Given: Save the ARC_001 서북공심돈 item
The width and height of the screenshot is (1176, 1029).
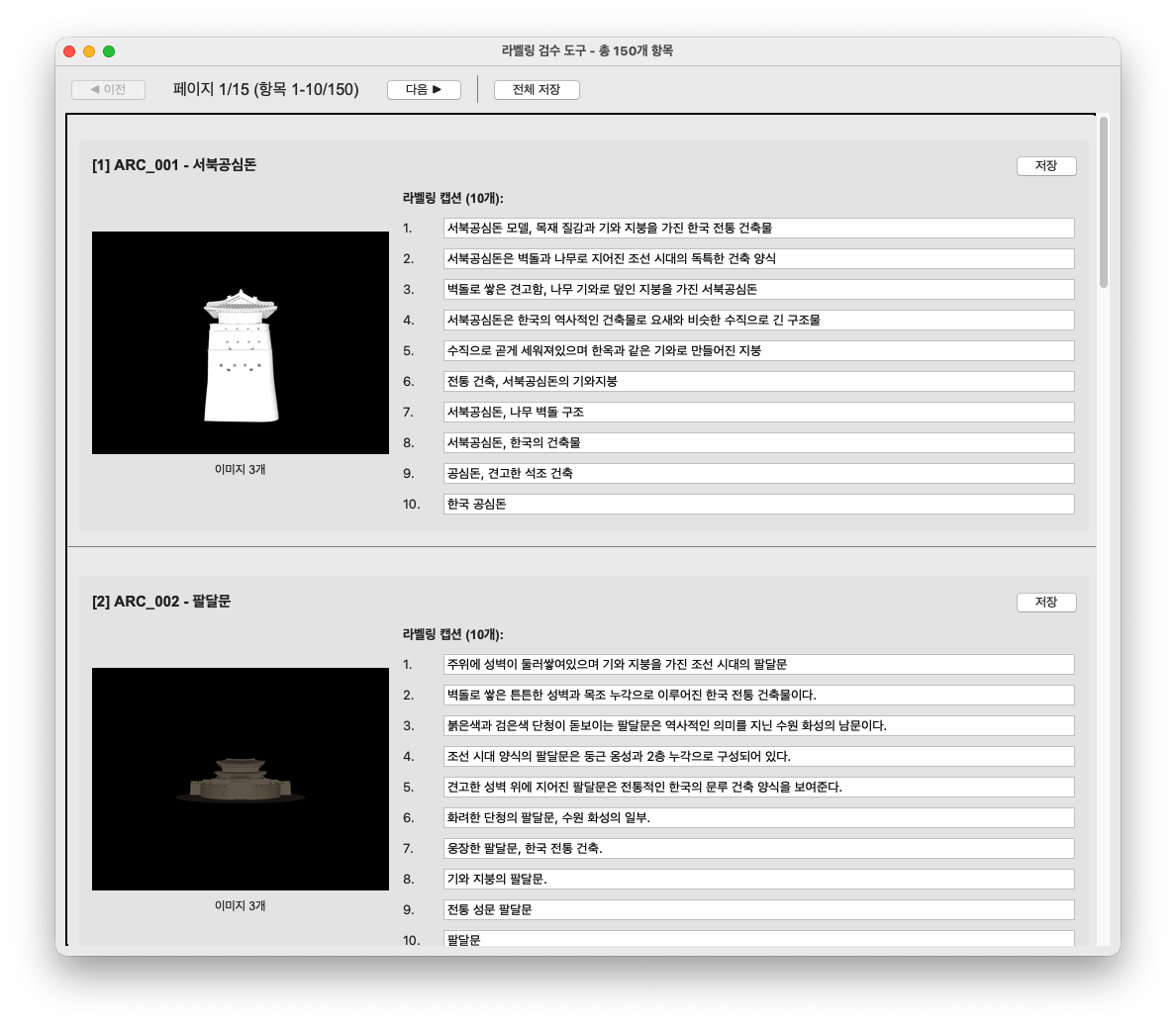Looking at the screenshot, I should click(1045, 166).
